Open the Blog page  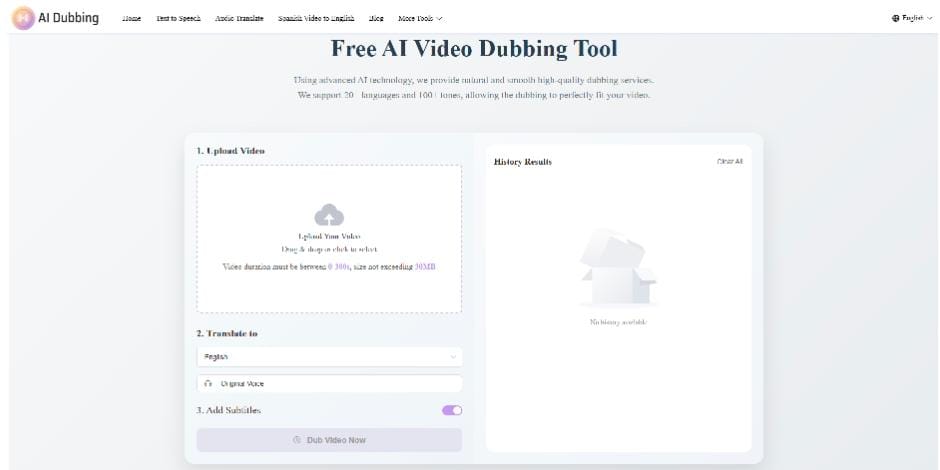pyautogui.click(x=376, y=18)
